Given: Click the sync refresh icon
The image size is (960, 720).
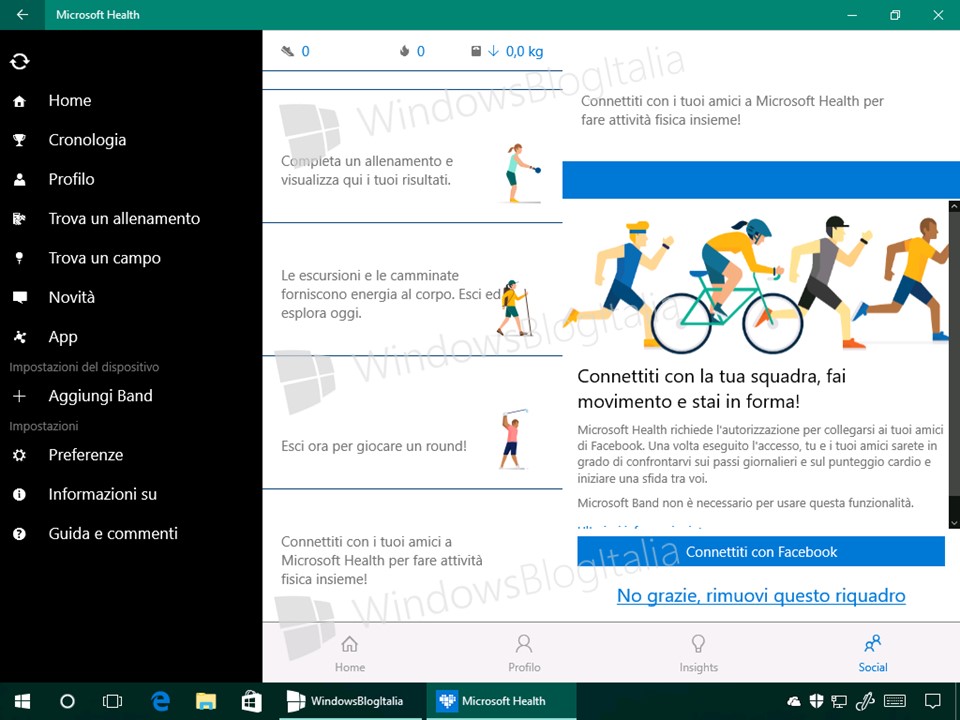Looking at the screenshot, I should coord(20,61).
